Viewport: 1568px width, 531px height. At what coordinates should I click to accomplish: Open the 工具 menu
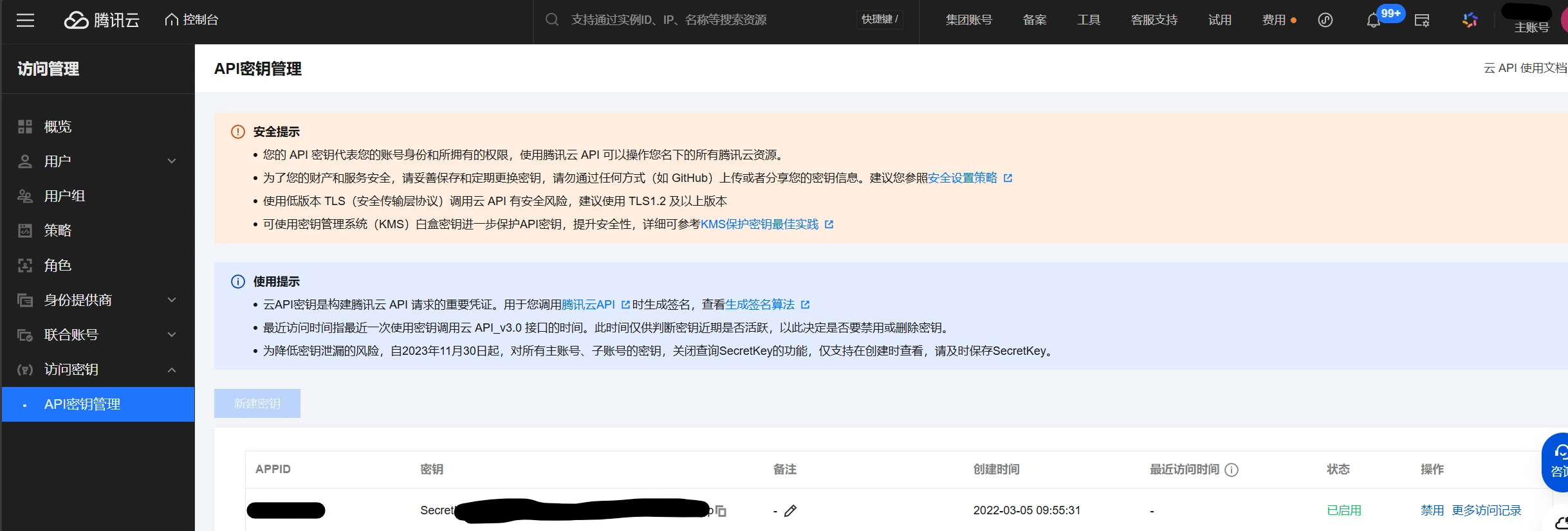tap(1089, 20)
